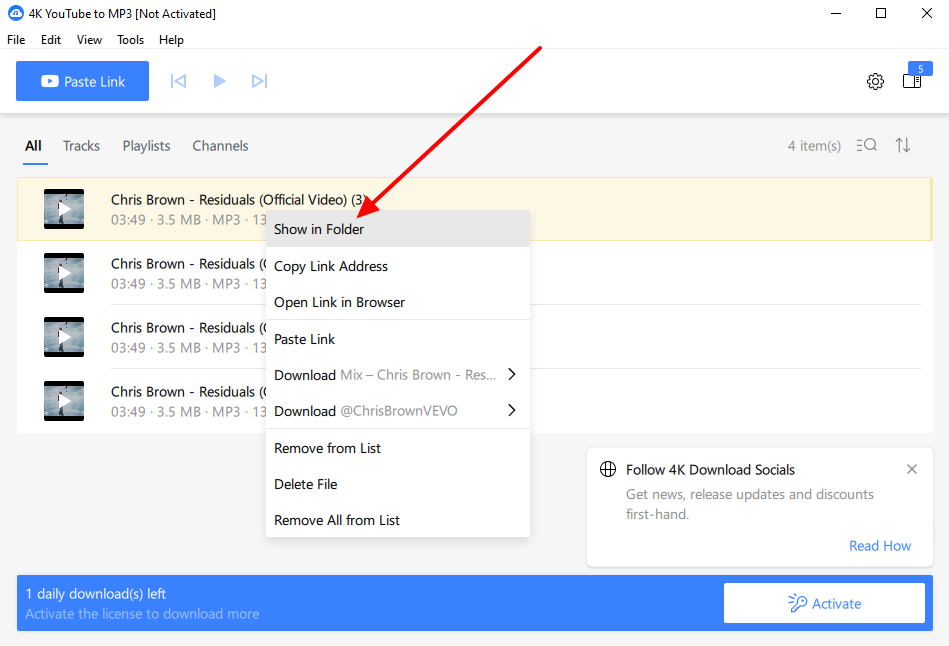Choose Delete File

click(398, 484)
